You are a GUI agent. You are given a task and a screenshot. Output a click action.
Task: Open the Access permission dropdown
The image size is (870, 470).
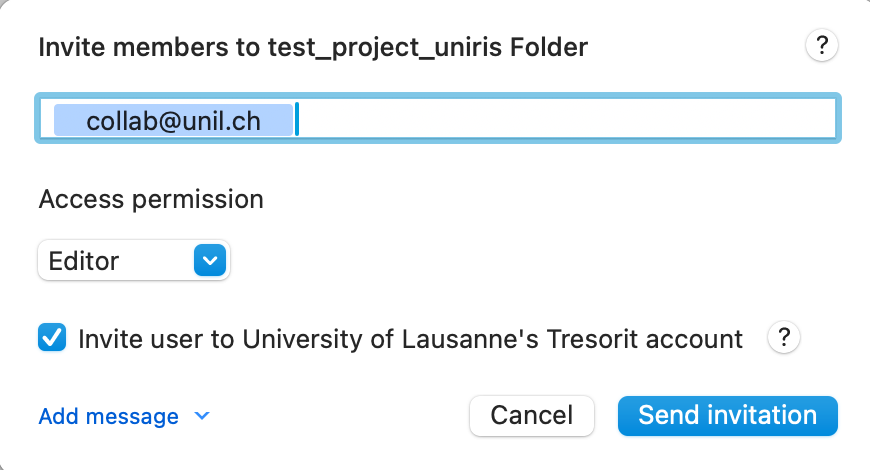click(x=134, y=261)
